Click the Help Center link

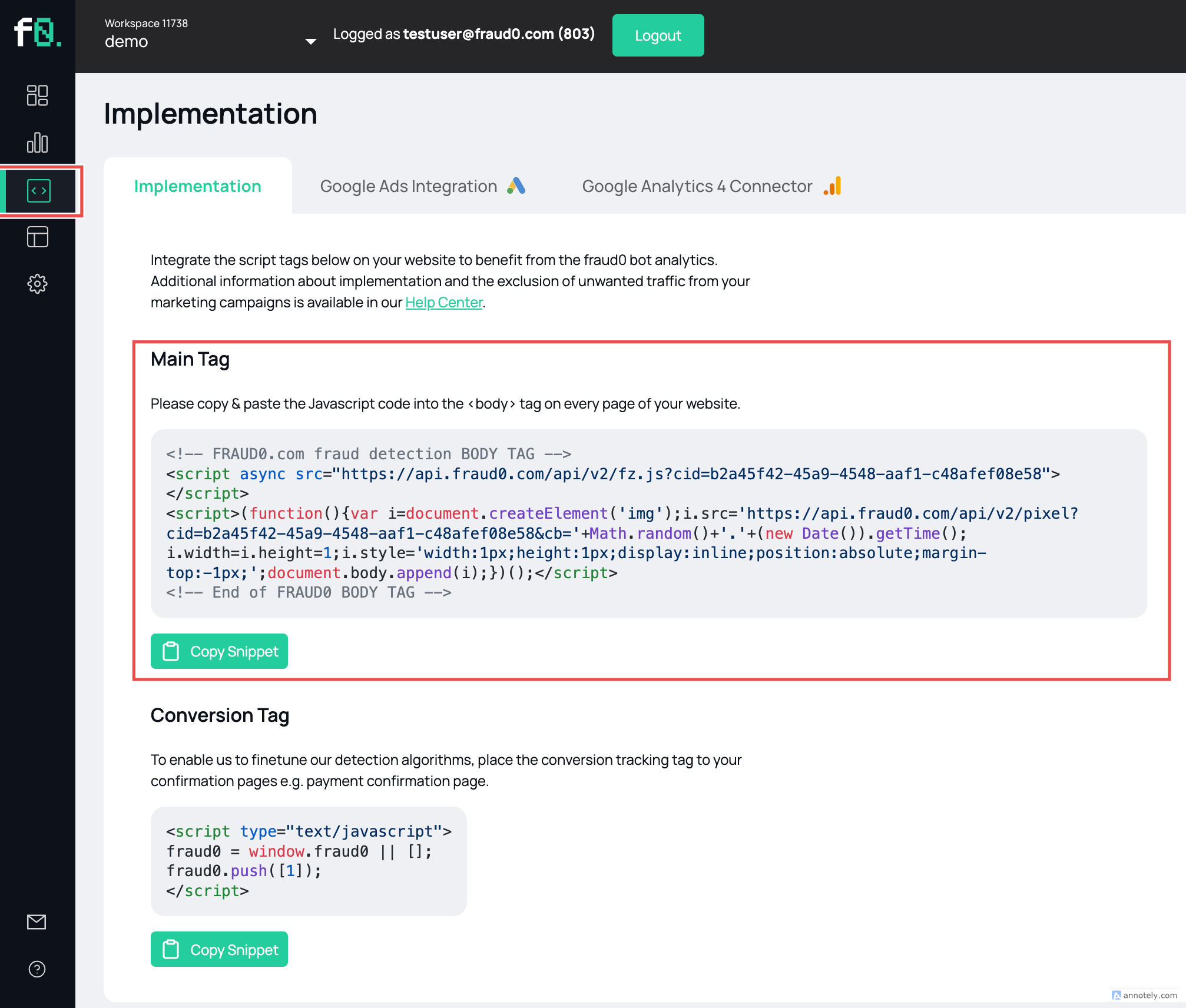pyautogui.click(x=443, y=303)
